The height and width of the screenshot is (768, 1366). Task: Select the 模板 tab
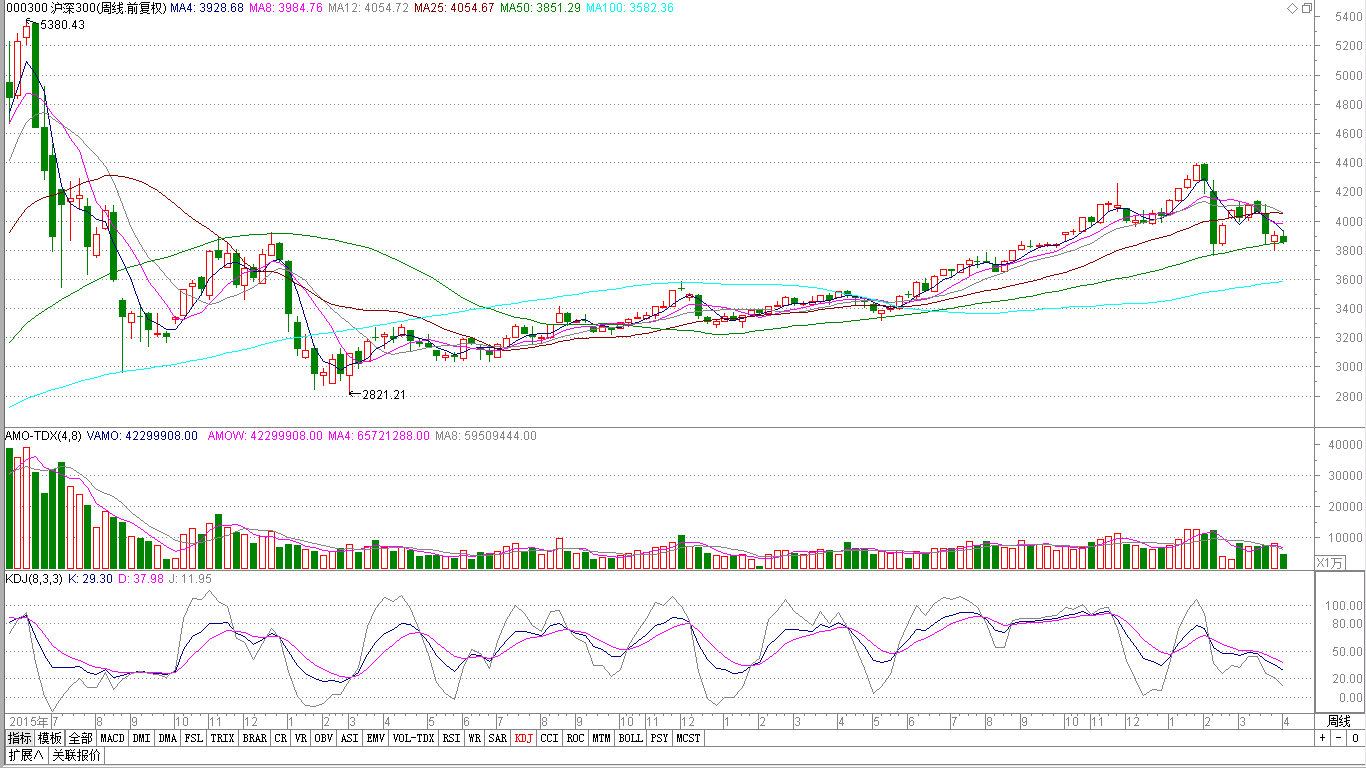coord(51,738)
